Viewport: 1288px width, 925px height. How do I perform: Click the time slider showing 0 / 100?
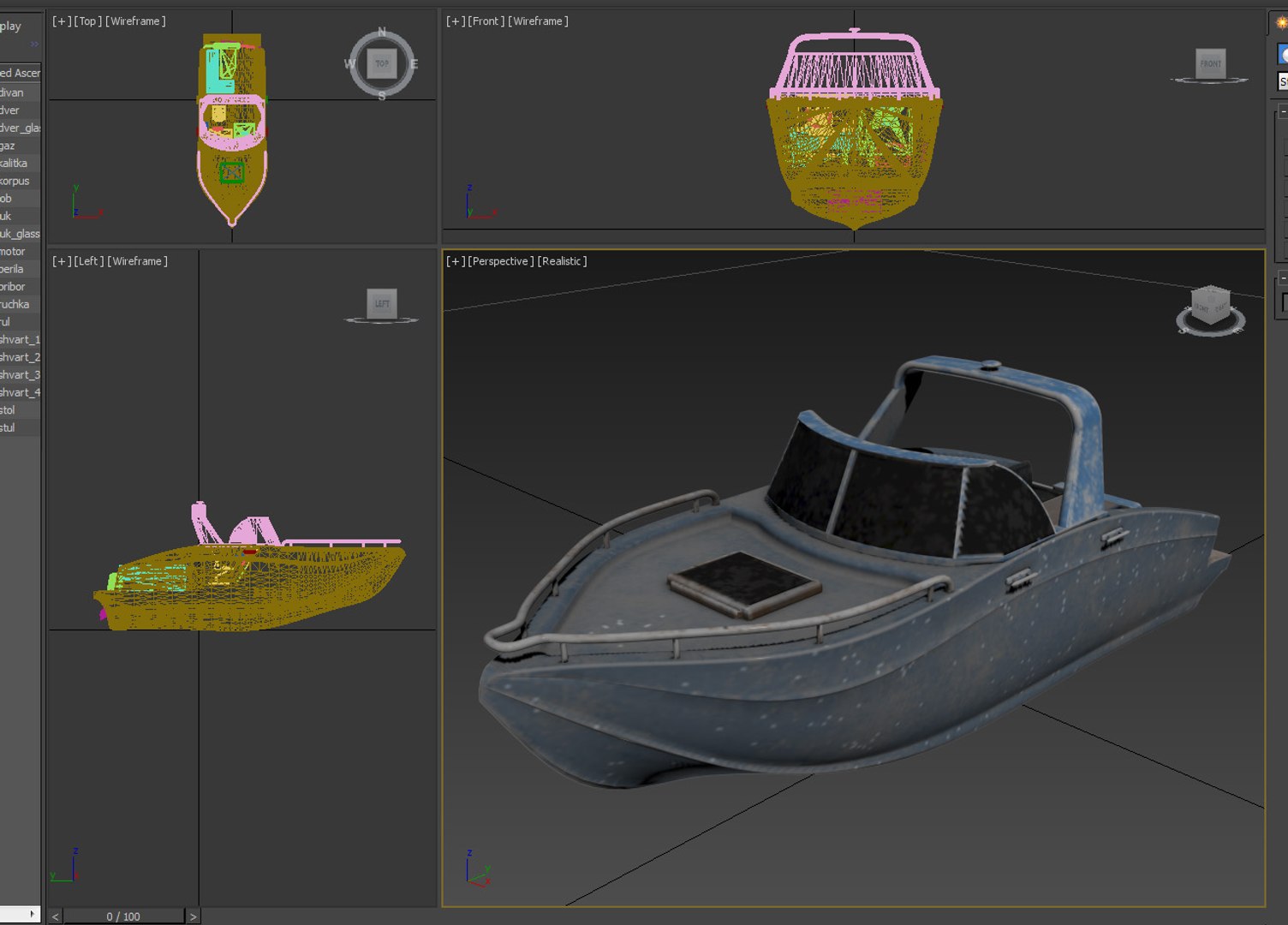pos(123,916)
